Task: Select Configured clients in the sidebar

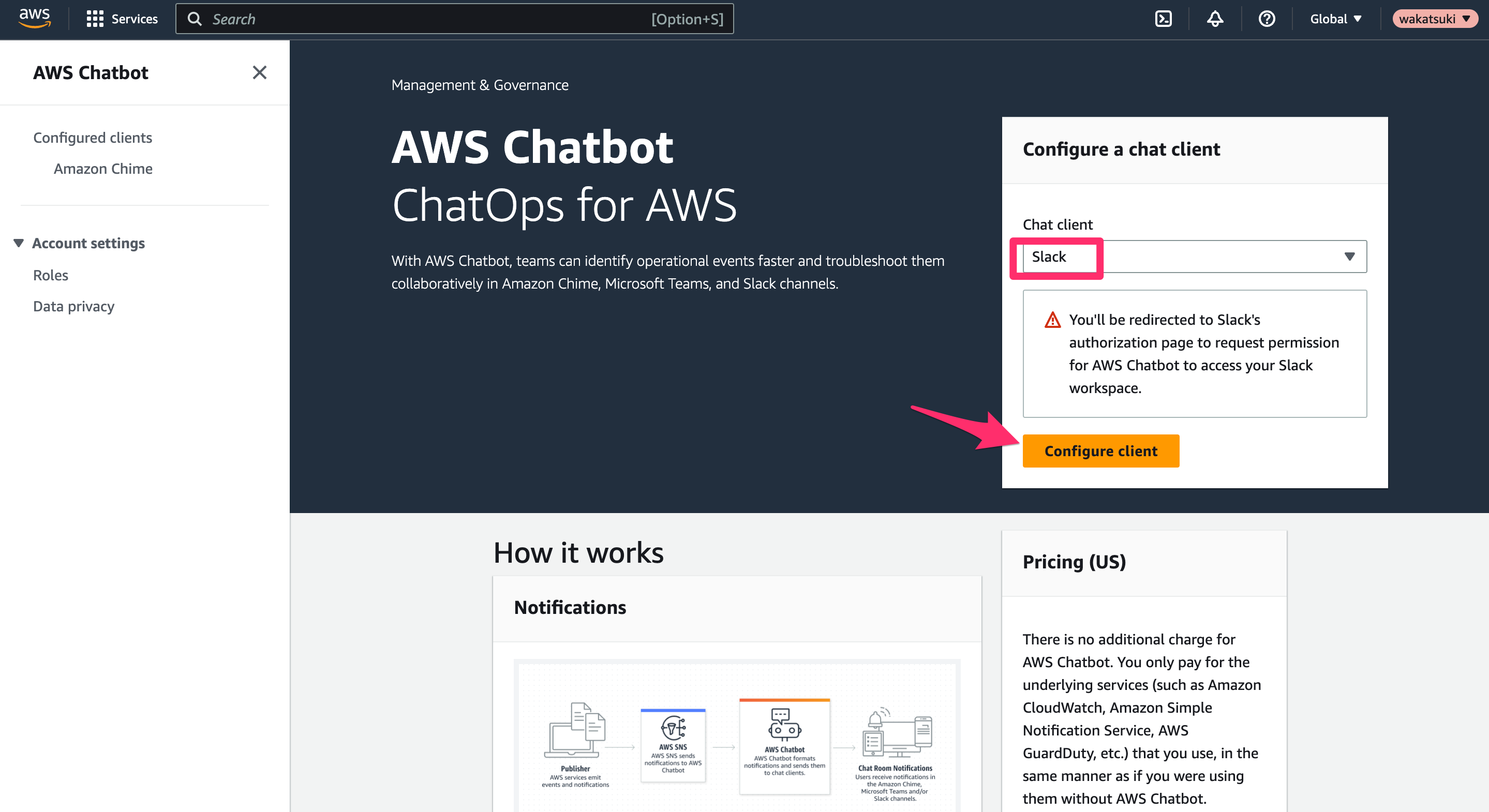Action: (93, 137)
